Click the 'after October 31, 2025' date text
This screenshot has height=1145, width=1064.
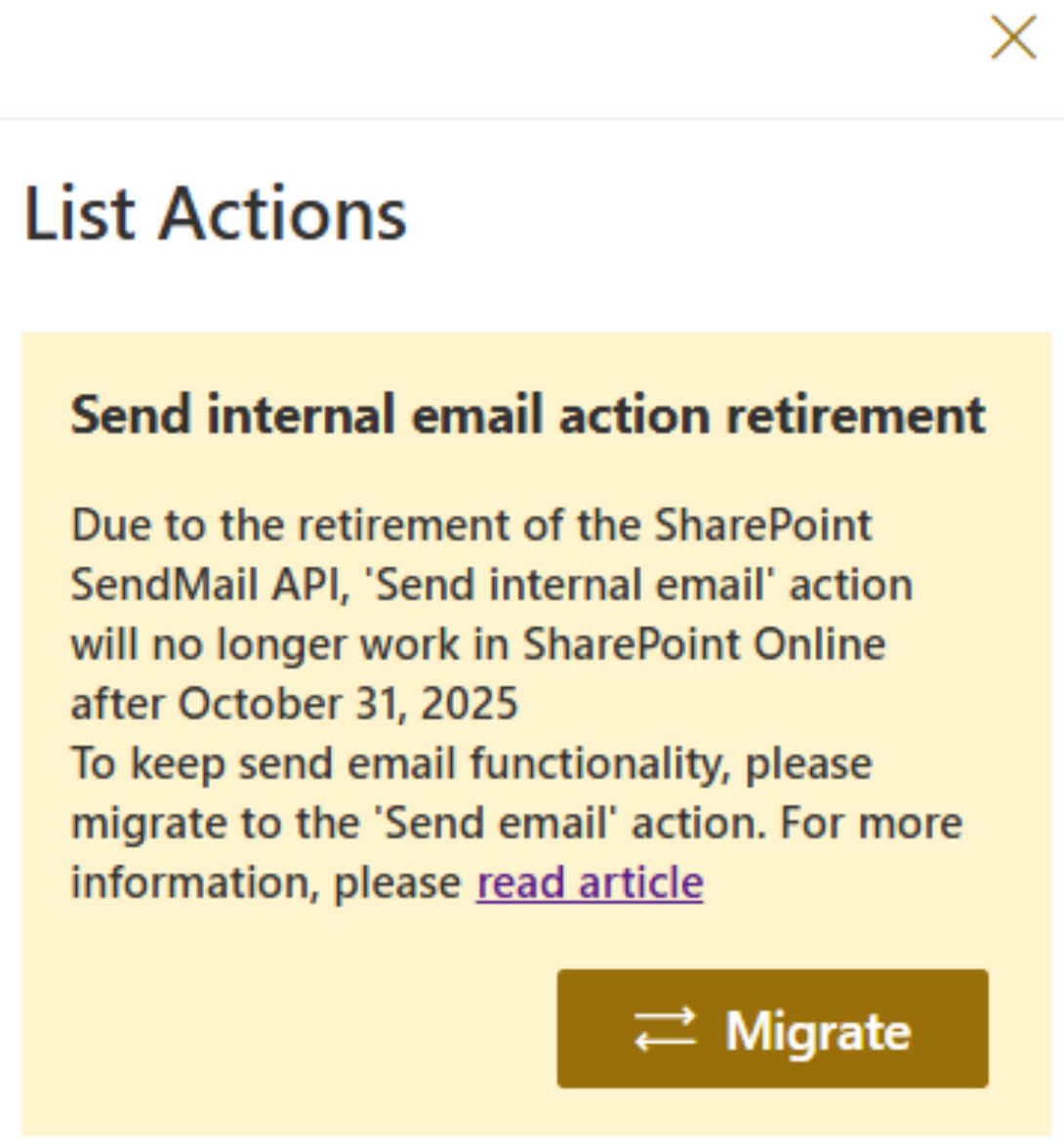pos(294,704)
